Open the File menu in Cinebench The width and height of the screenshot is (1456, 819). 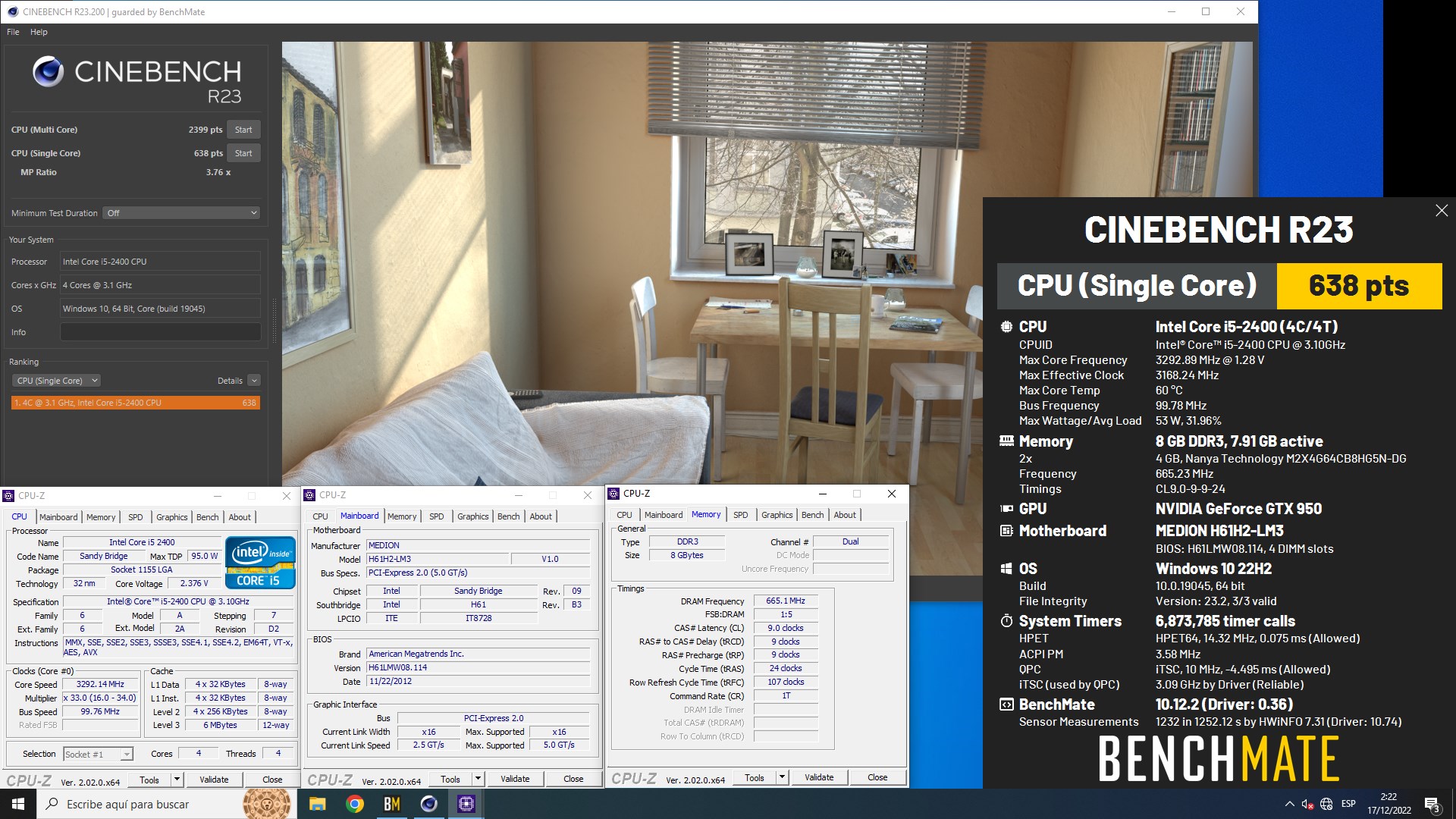[13, 32]
